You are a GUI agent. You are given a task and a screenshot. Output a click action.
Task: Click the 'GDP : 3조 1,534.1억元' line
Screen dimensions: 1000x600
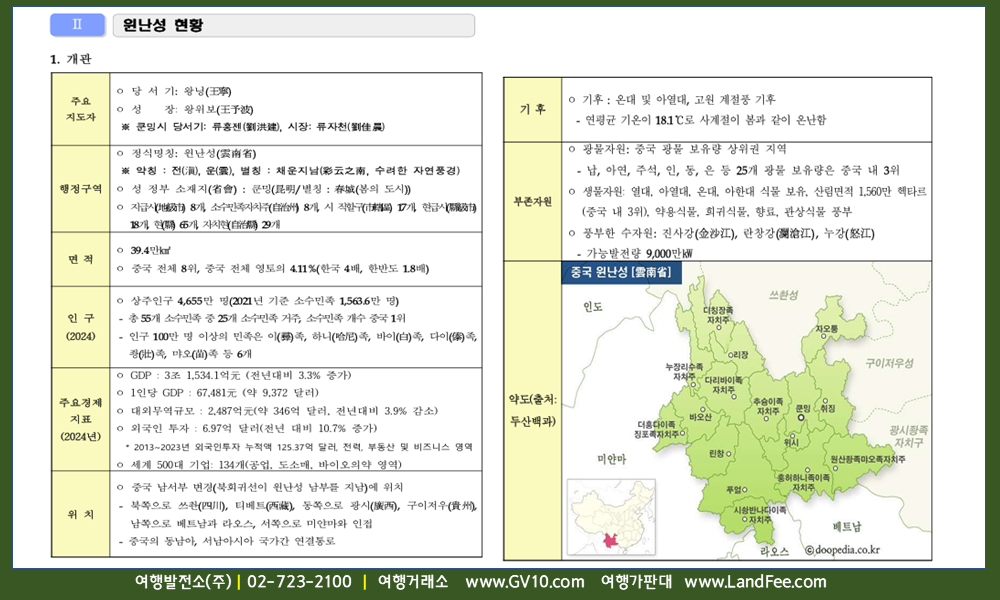[x=234, y=375]
